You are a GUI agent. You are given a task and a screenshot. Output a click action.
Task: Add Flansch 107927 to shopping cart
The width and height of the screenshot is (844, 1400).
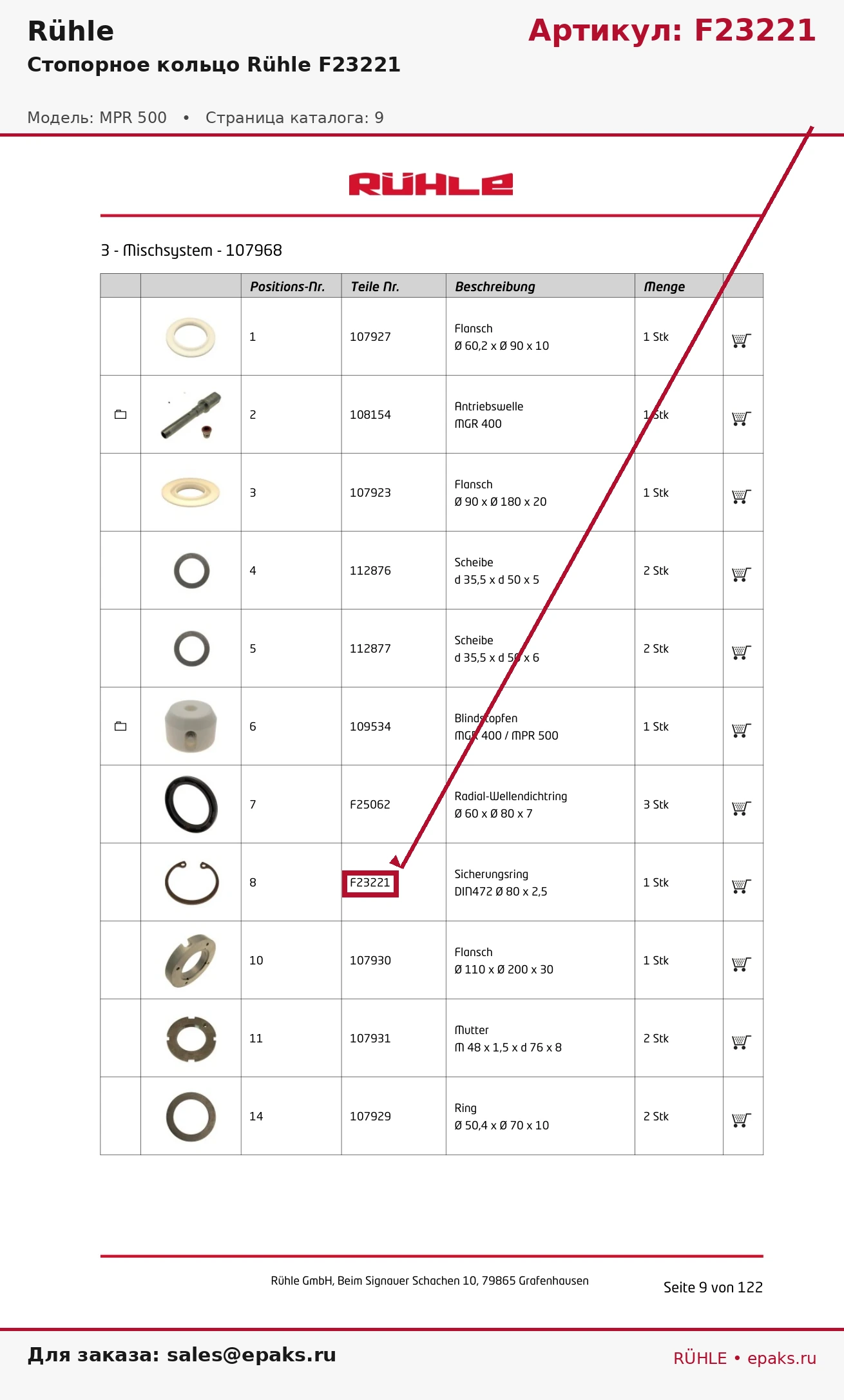742,340
